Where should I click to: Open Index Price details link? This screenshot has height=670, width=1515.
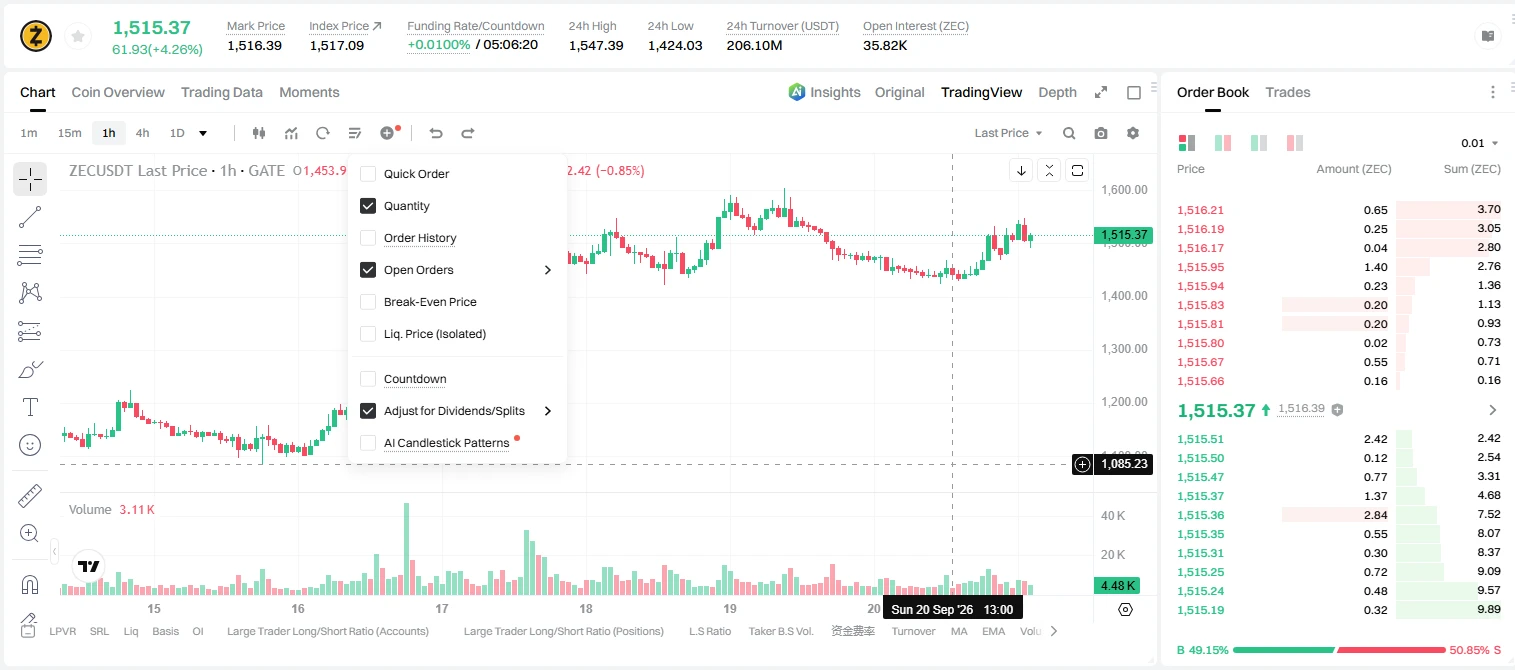pos(346,26)
